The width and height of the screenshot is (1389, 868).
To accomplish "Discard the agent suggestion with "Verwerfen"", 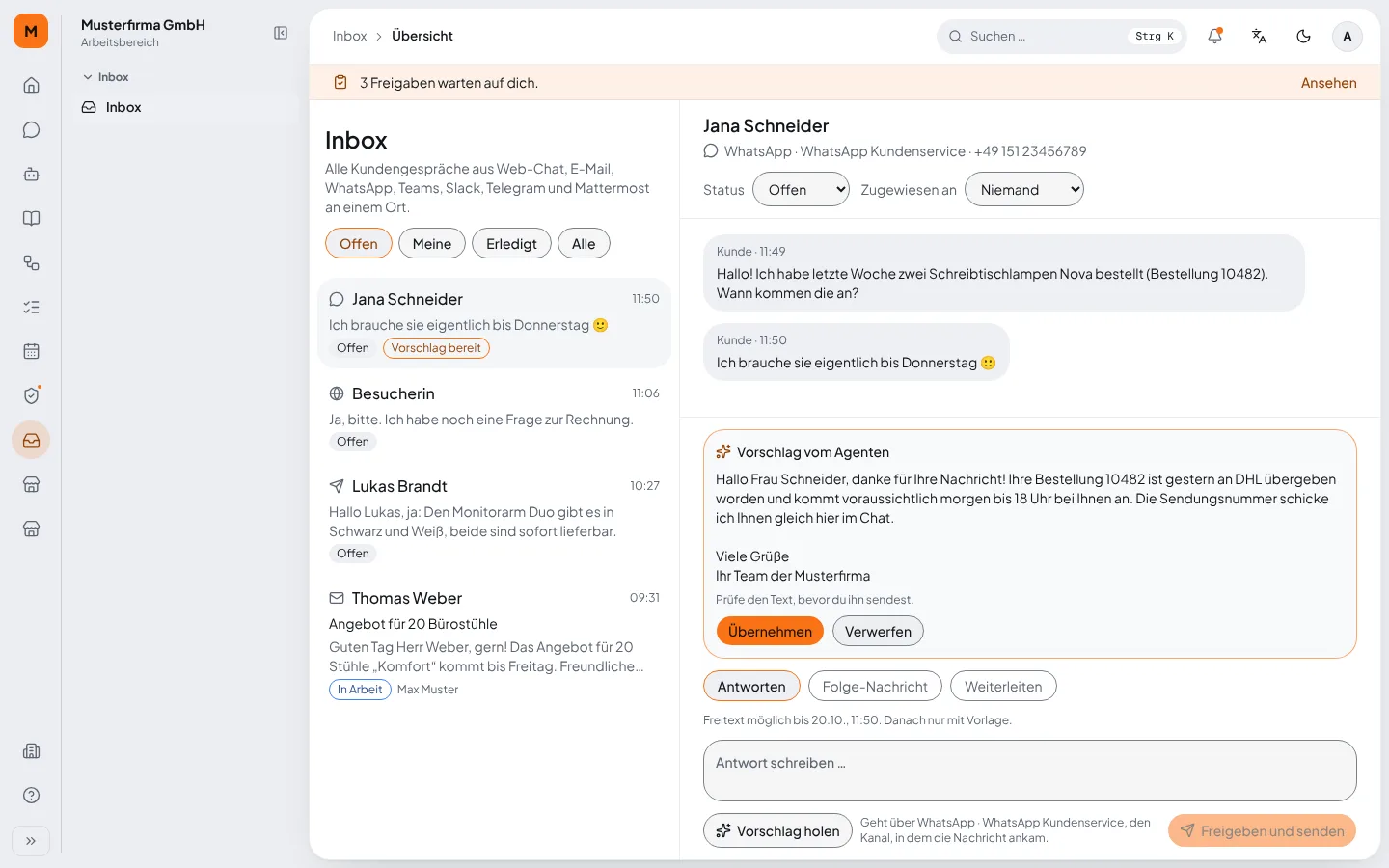I will pos(878,632).
